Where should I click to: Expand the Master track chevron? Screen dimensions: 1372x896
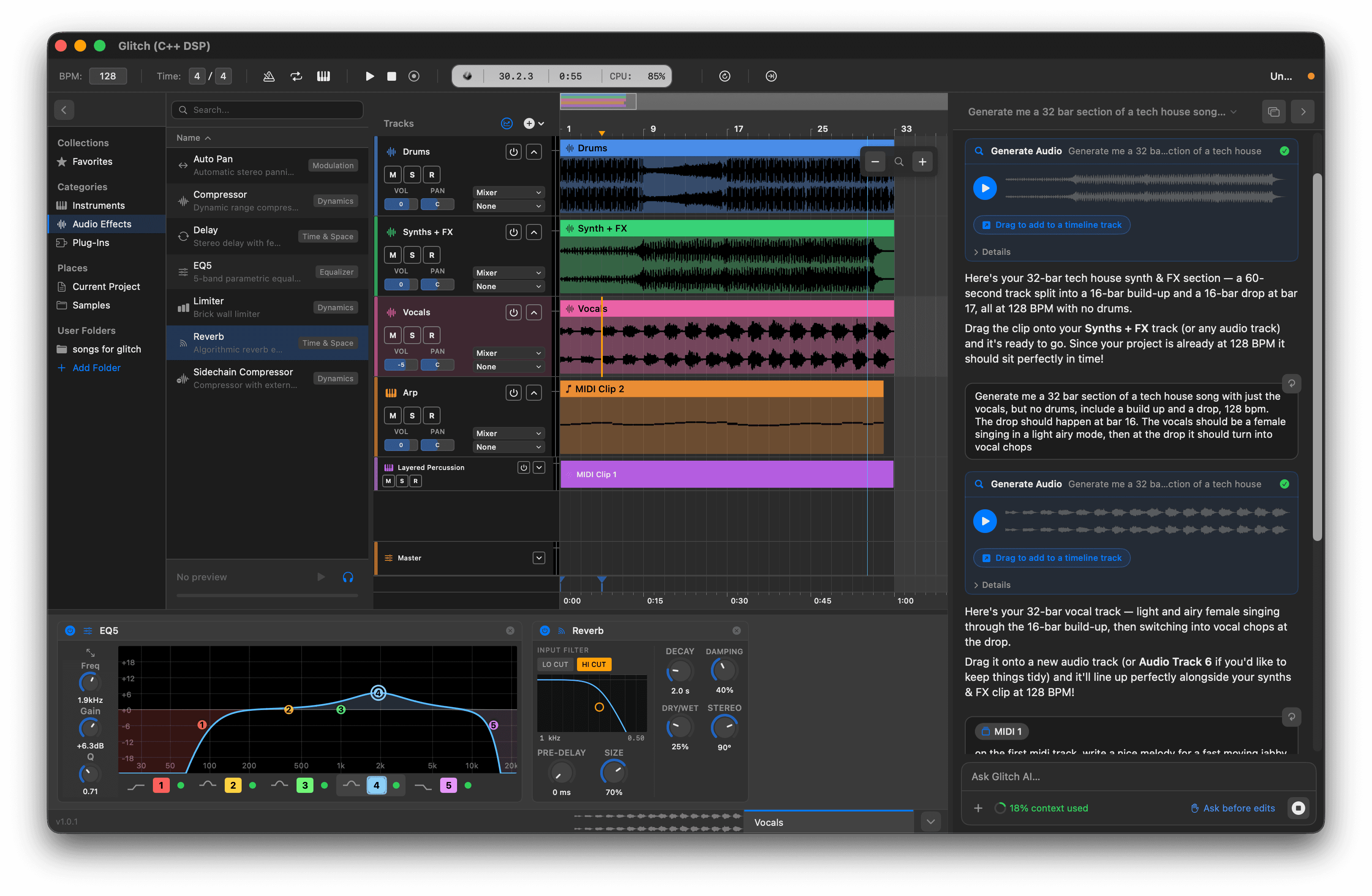tap(539, 558)
